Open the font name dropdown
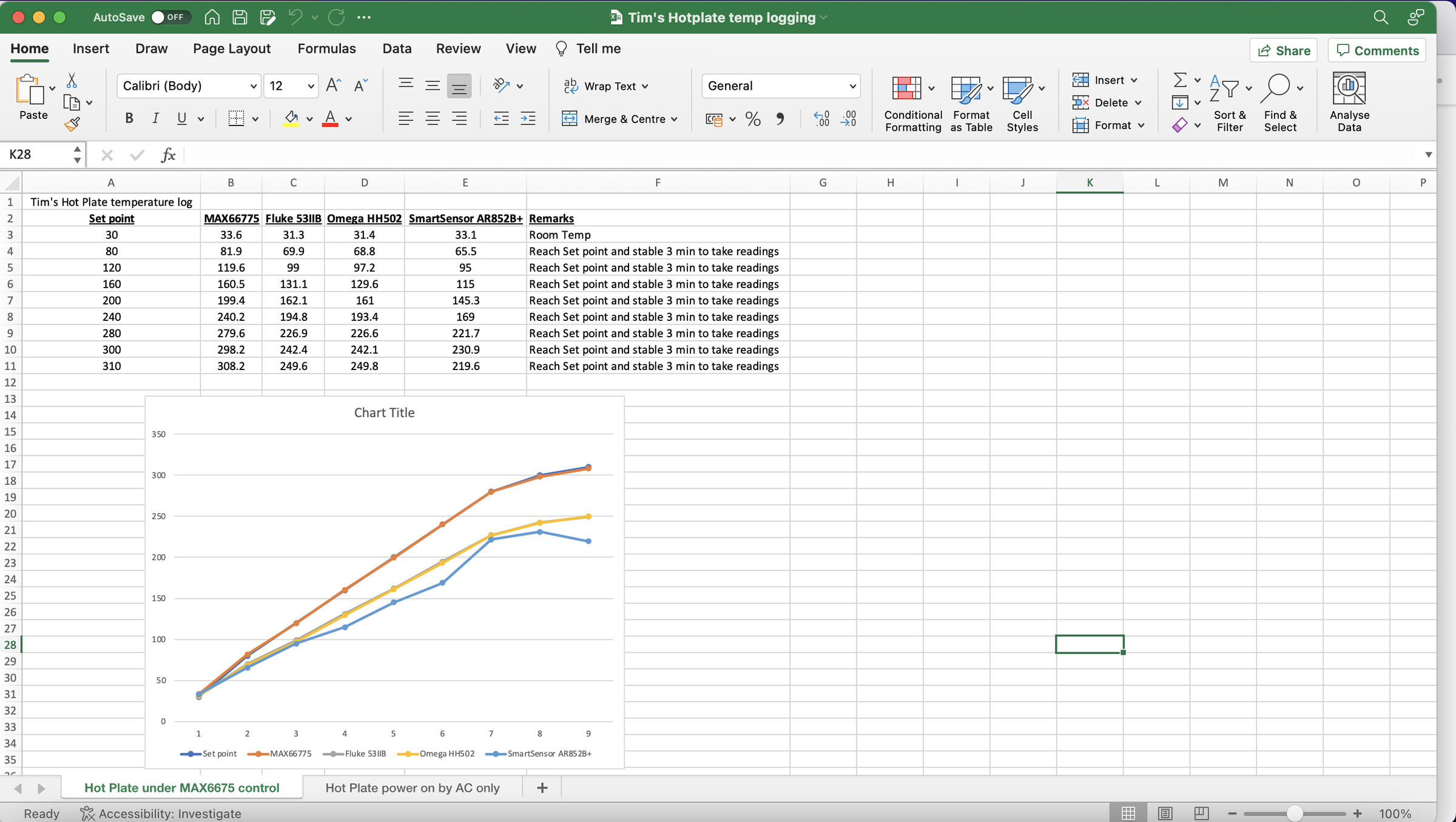Image resolution: width=1456 pixels, height=822 pixels. 253,86
